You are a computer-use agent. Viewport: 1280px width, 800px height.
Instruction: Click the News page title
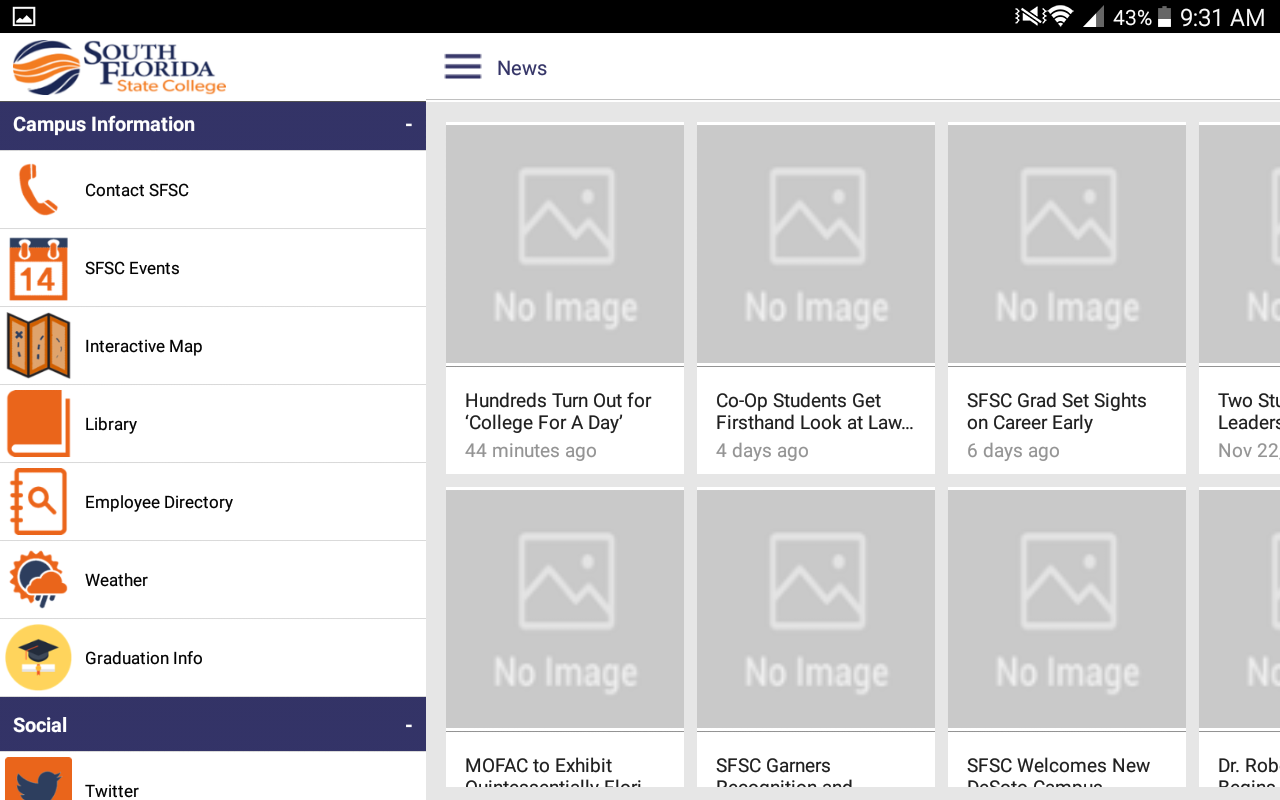tap(522, 68)
